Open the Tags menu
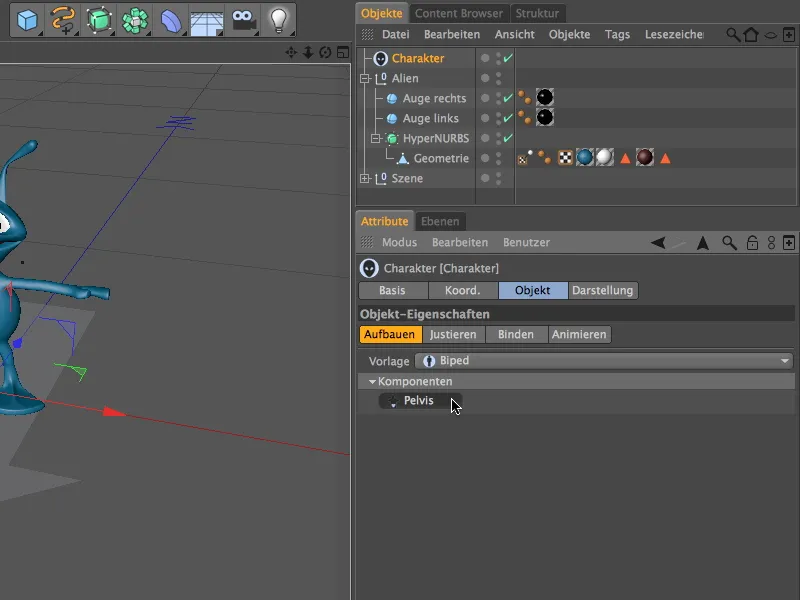 617,34
